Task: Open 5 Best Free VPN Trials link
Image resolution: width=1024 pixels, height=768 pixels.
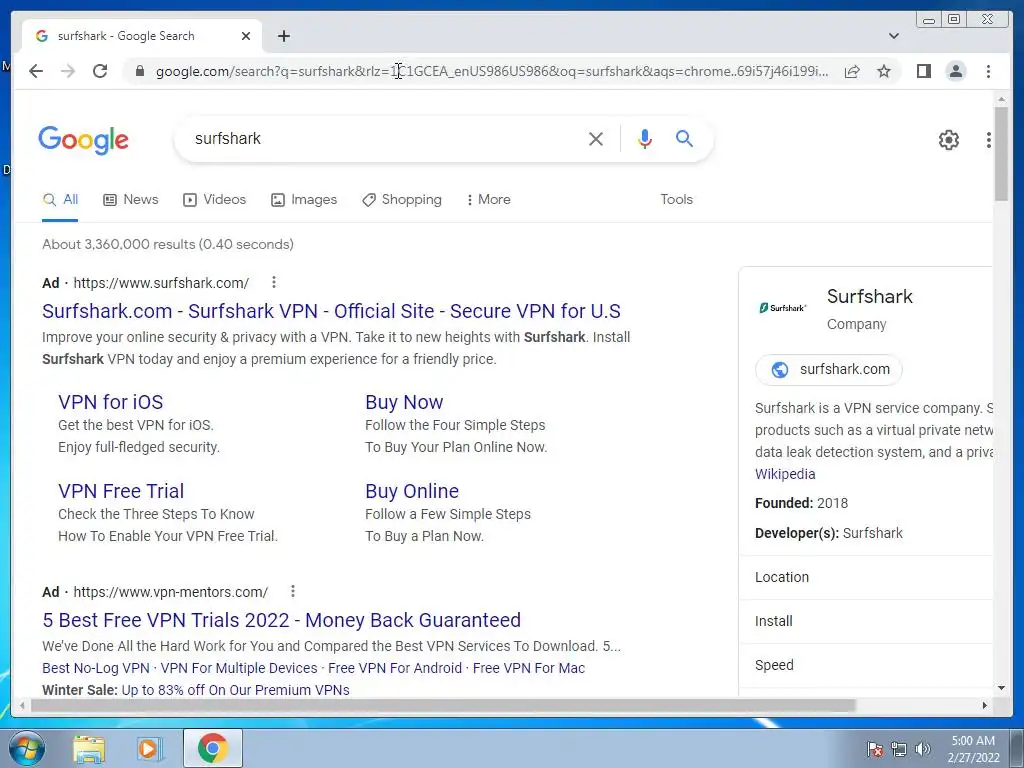Action: click(x=281, y=620)
